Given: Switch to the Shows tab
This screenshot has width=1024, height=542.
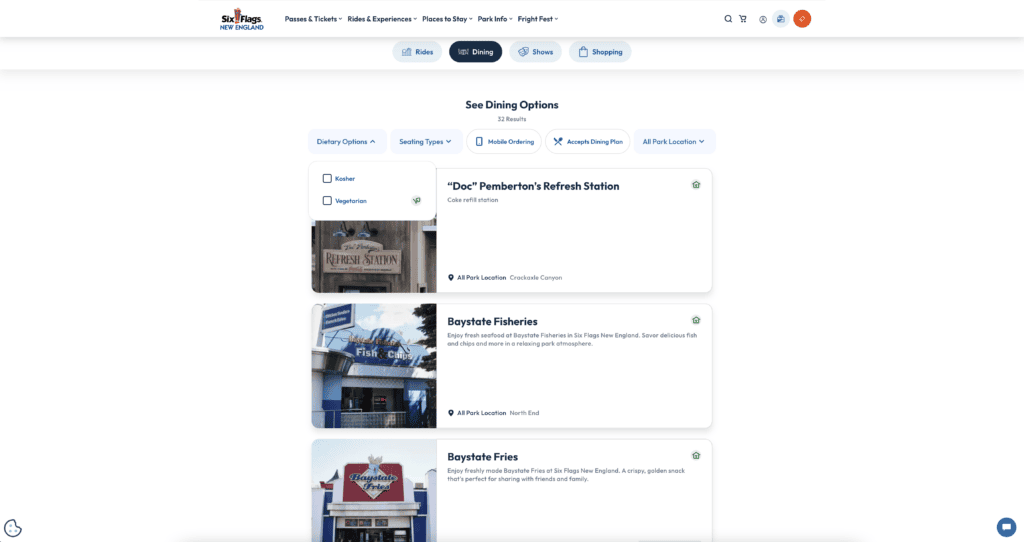Looking at the screenshot, I should tap(536, 52).
